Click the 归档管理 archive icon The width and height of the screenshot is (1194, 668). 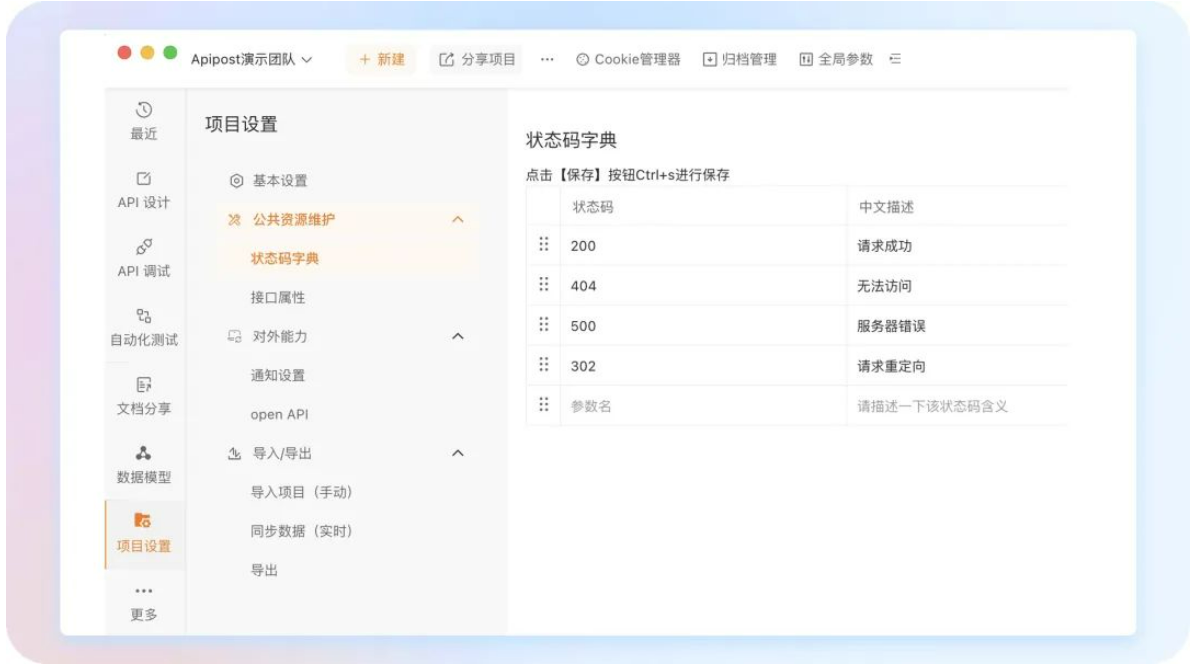(x=710, y=59)
